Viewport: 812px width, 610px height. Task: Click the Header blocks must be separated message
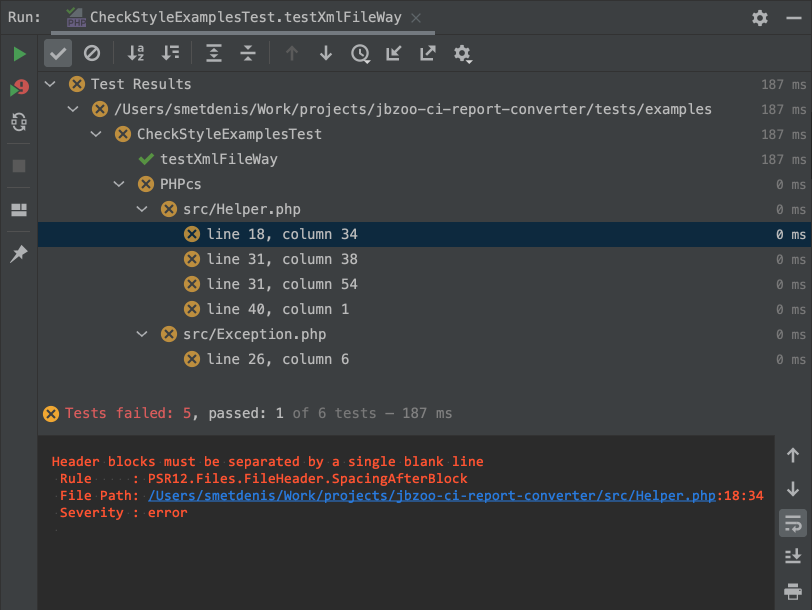pyautogui.click(x=267, y=461)
